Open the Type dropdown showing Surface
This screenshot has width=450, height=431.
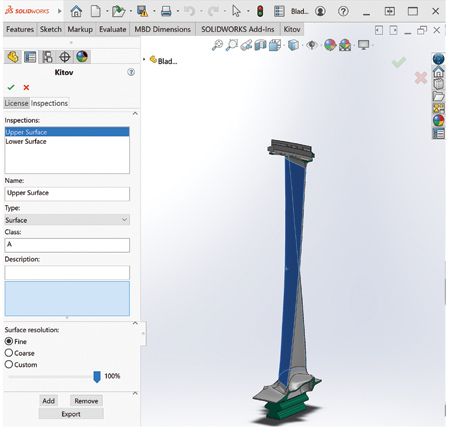click(67, 220)
